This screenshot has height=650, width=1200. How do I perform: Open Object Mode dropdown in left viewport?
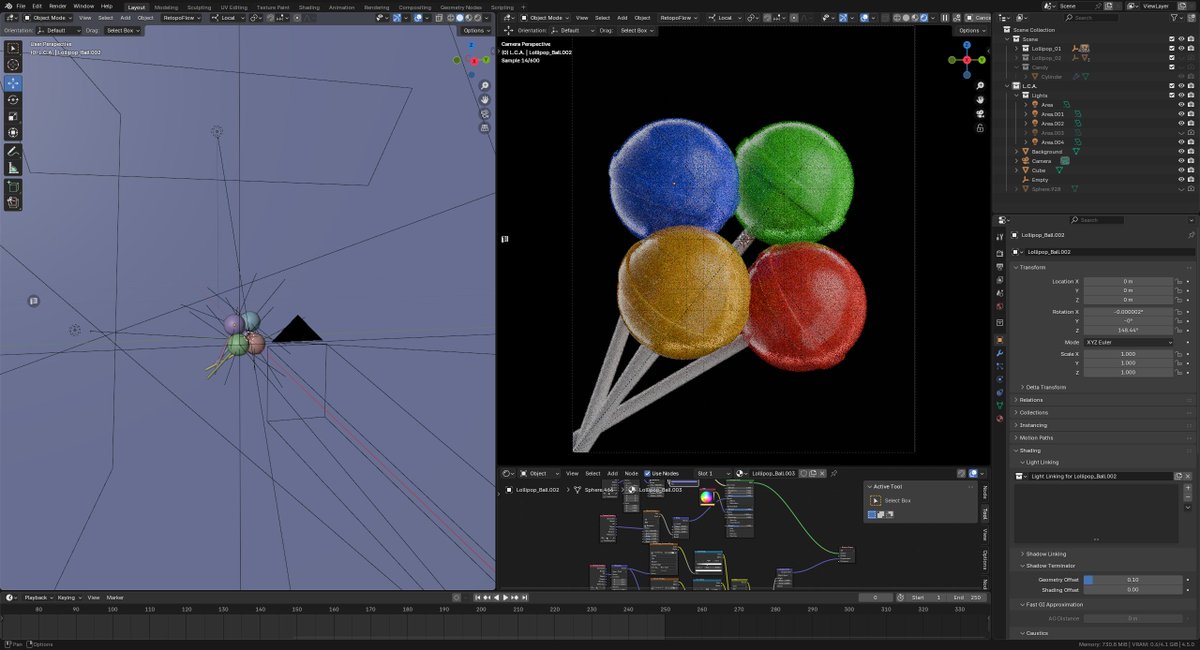tap(47, 17)
